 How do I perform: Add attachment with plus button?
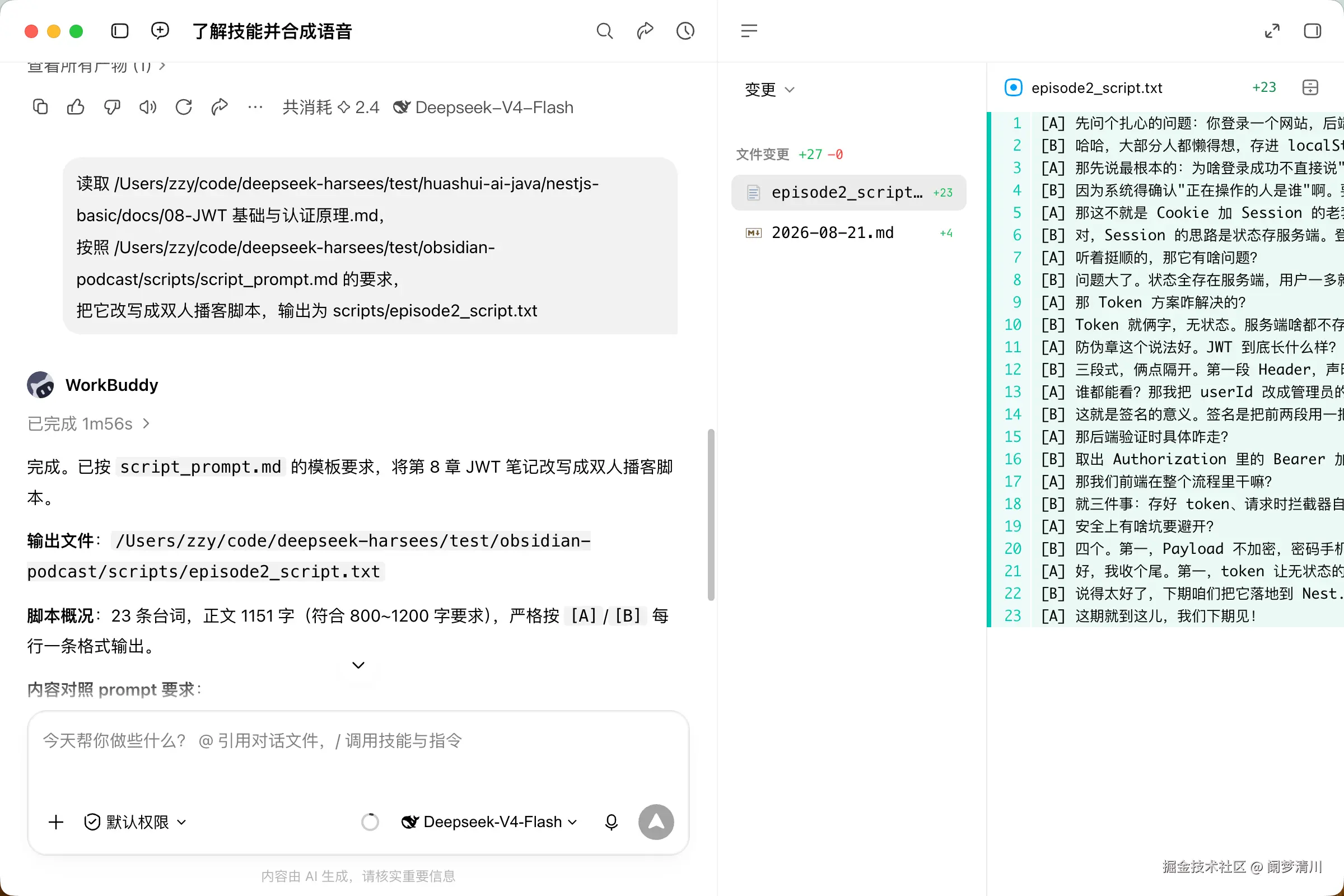tap(56, 822)
